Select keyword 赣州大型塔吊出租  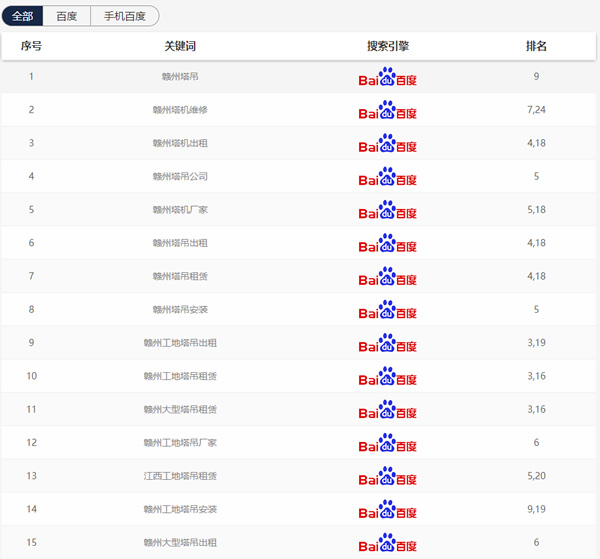pos(180,543)
